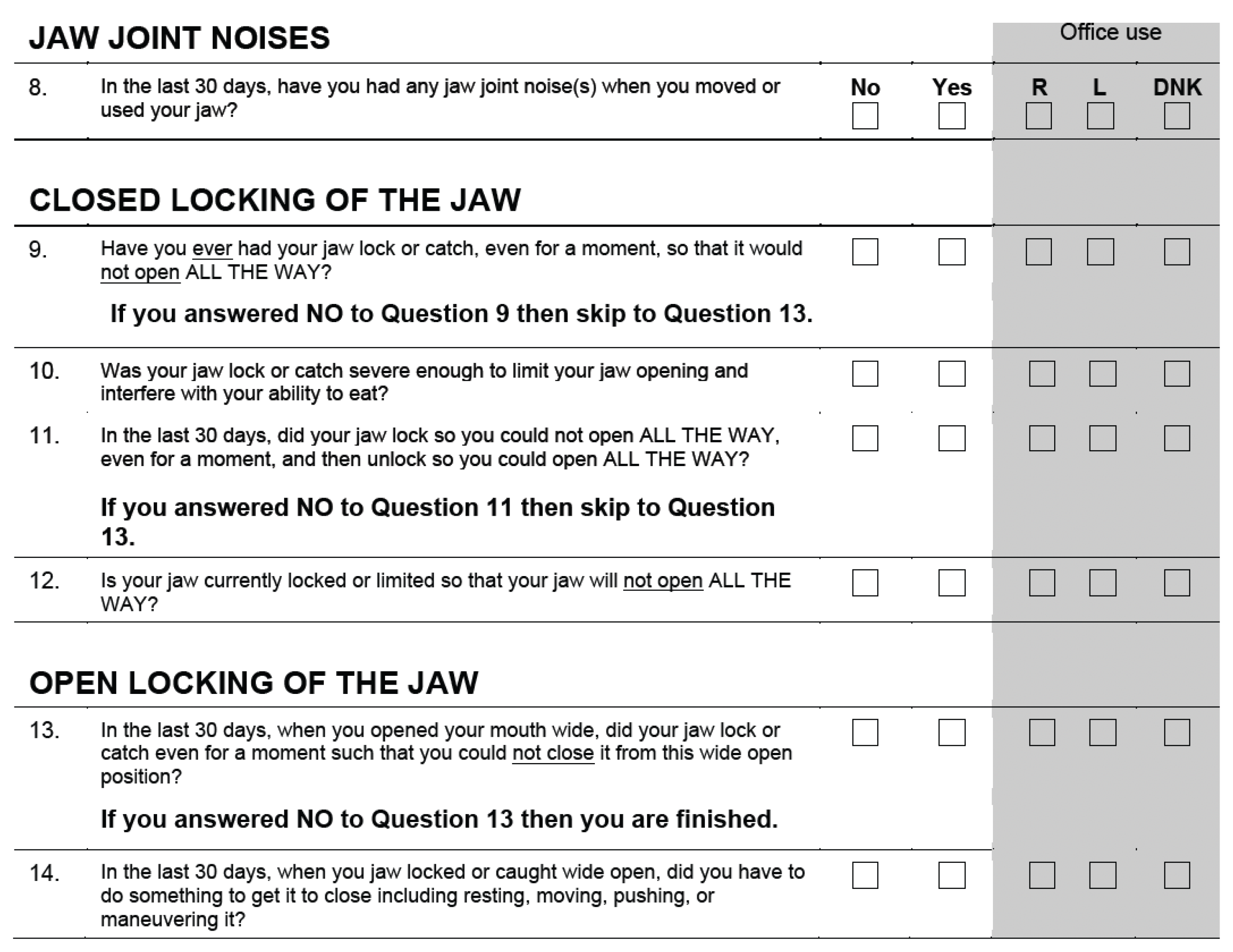Check the DNK office-use box for question 14
Viewport: 1233px width, 952px height.
coord(1176,875)
